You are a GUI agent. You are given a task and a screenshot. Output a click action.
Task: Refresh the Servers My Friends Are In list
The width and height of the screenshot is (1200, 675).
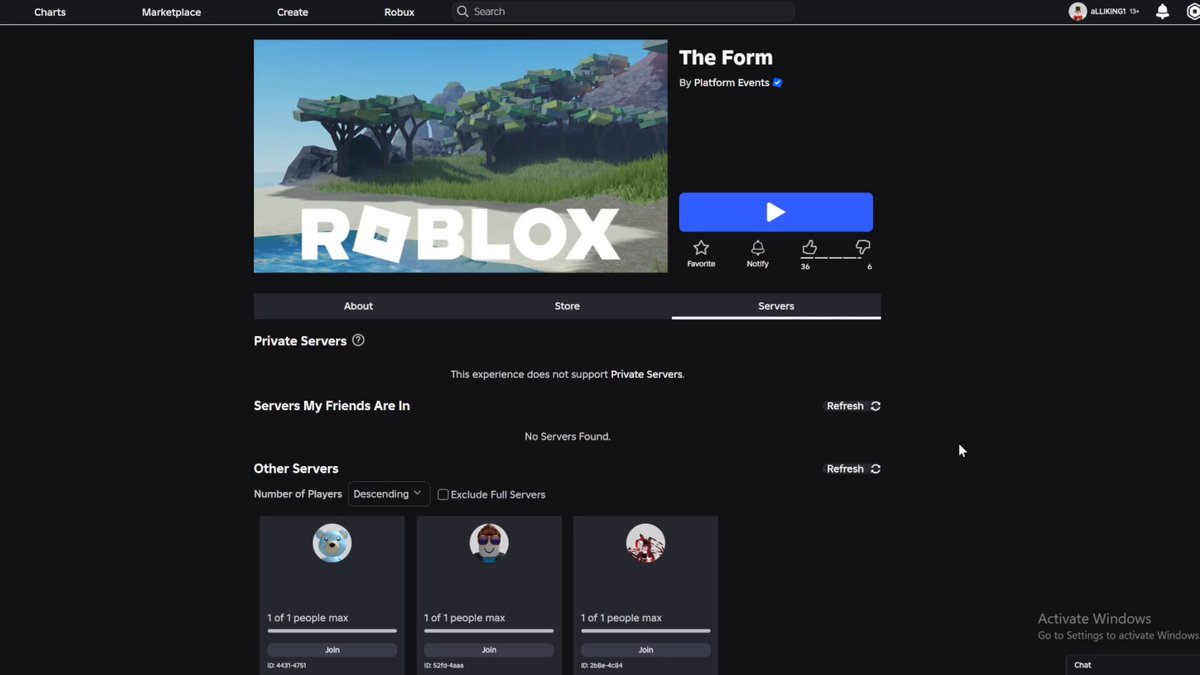click(853, 406)
